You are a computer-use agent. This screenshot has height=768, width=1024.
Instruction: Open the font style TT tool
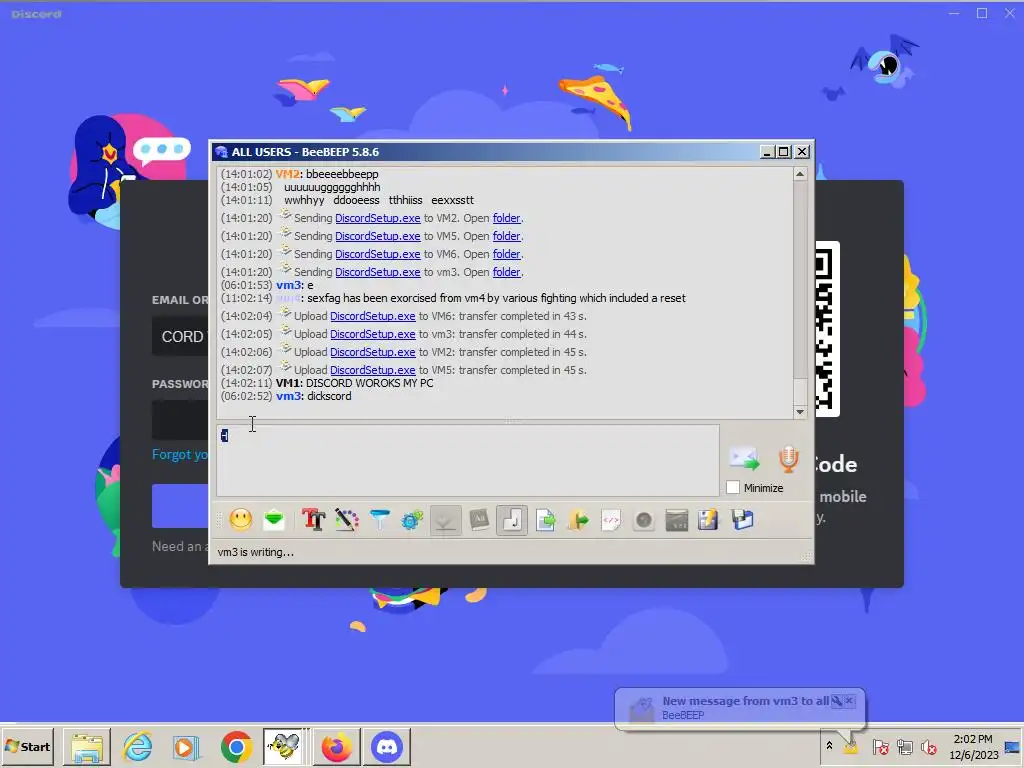pos(313,520)
